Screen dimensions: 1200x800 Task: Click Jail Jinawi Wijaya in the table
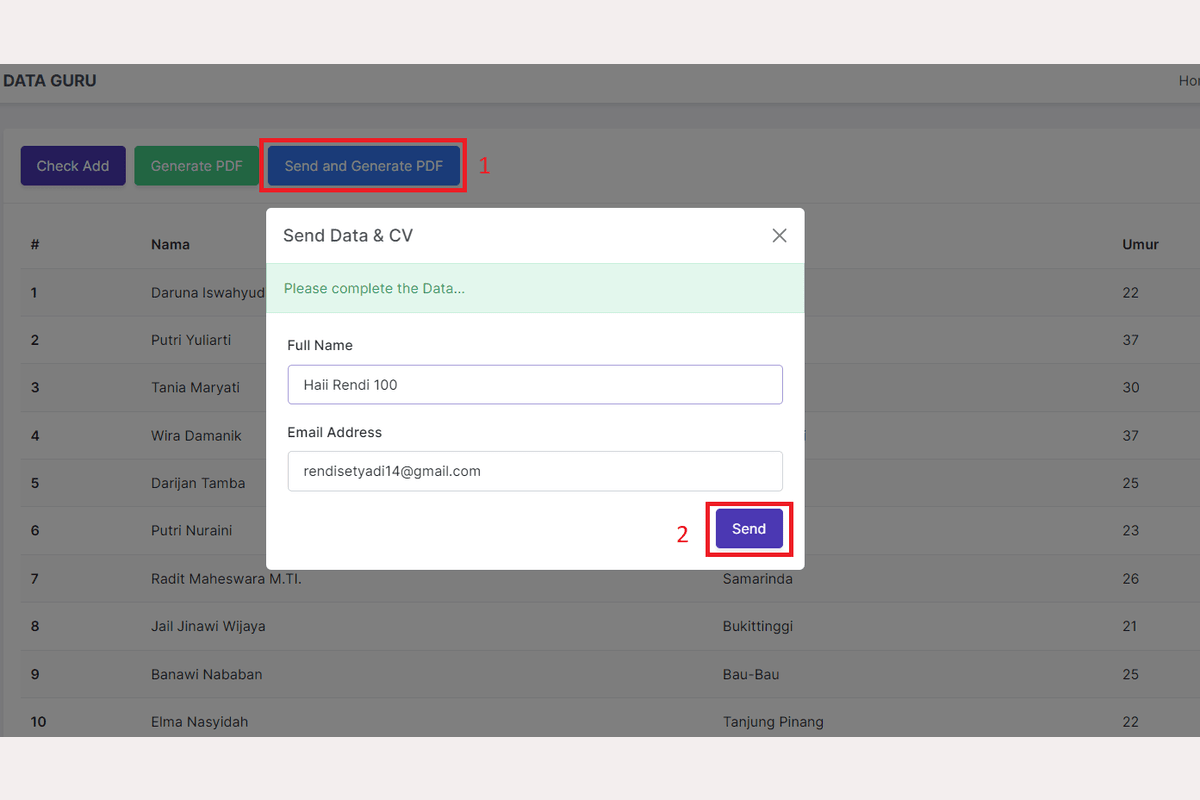pyautogui.click(x=208, y=627)
